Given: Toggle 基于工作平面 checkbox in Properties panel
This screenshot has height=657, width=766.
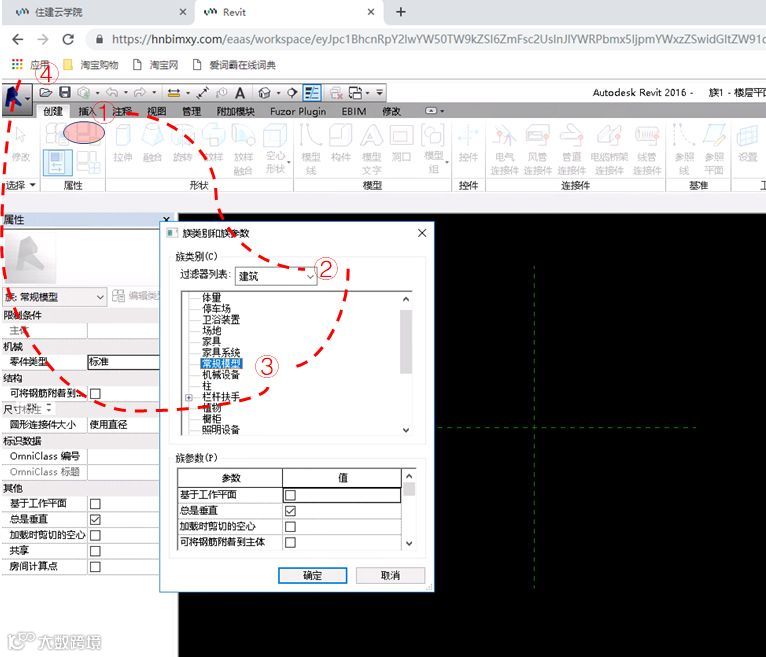Looking at the screenshot, I should (95, 504).
